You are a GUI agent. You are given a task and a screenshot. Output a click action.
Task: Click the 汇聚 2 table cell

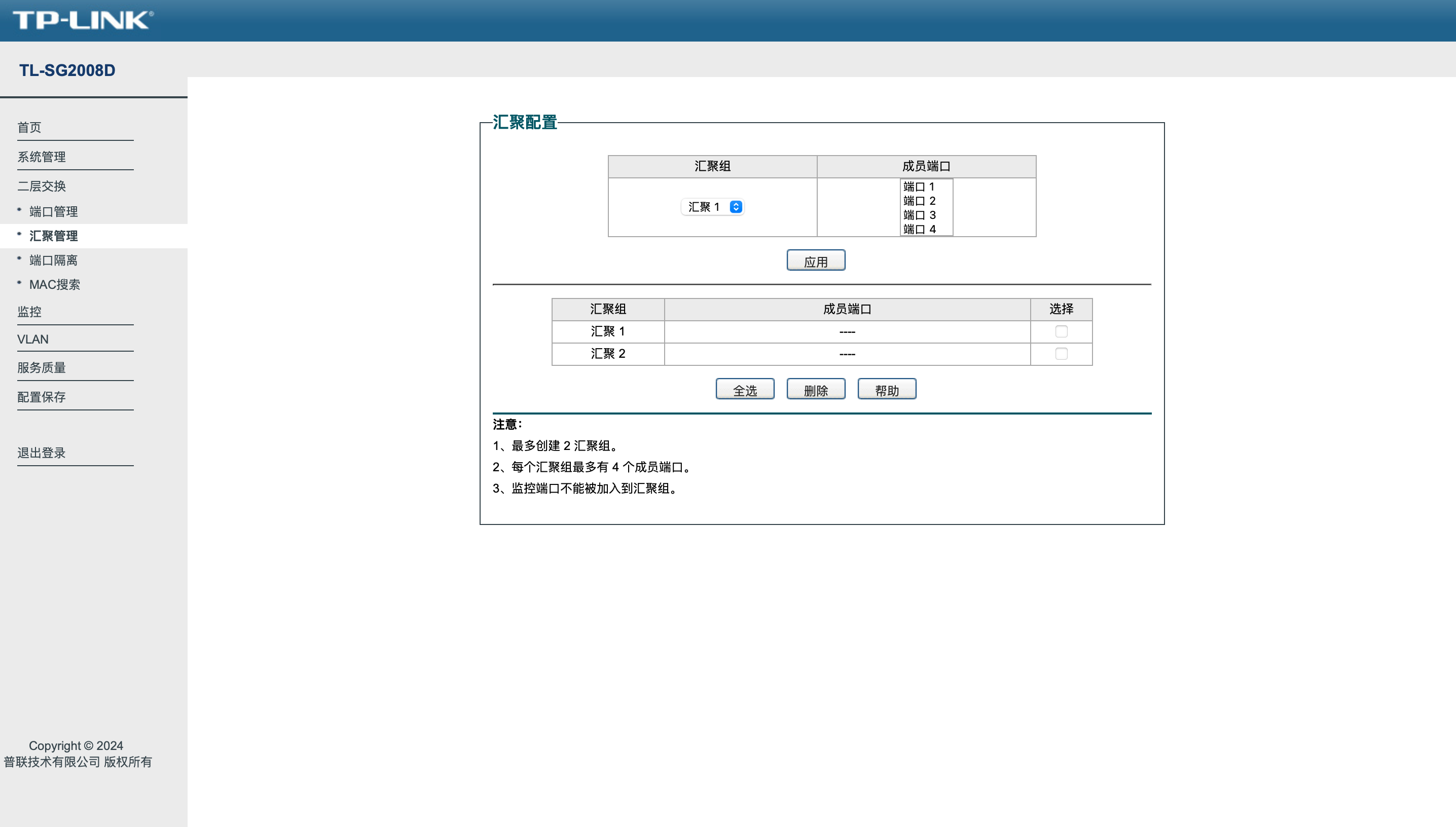[608, 353]
